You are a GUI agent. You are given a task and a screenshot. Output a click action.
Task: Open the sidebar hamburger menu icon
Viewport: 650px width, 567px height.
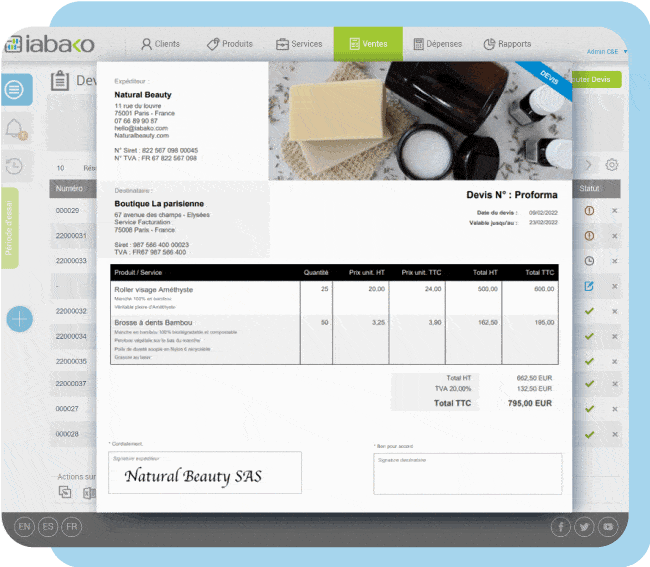15,90
